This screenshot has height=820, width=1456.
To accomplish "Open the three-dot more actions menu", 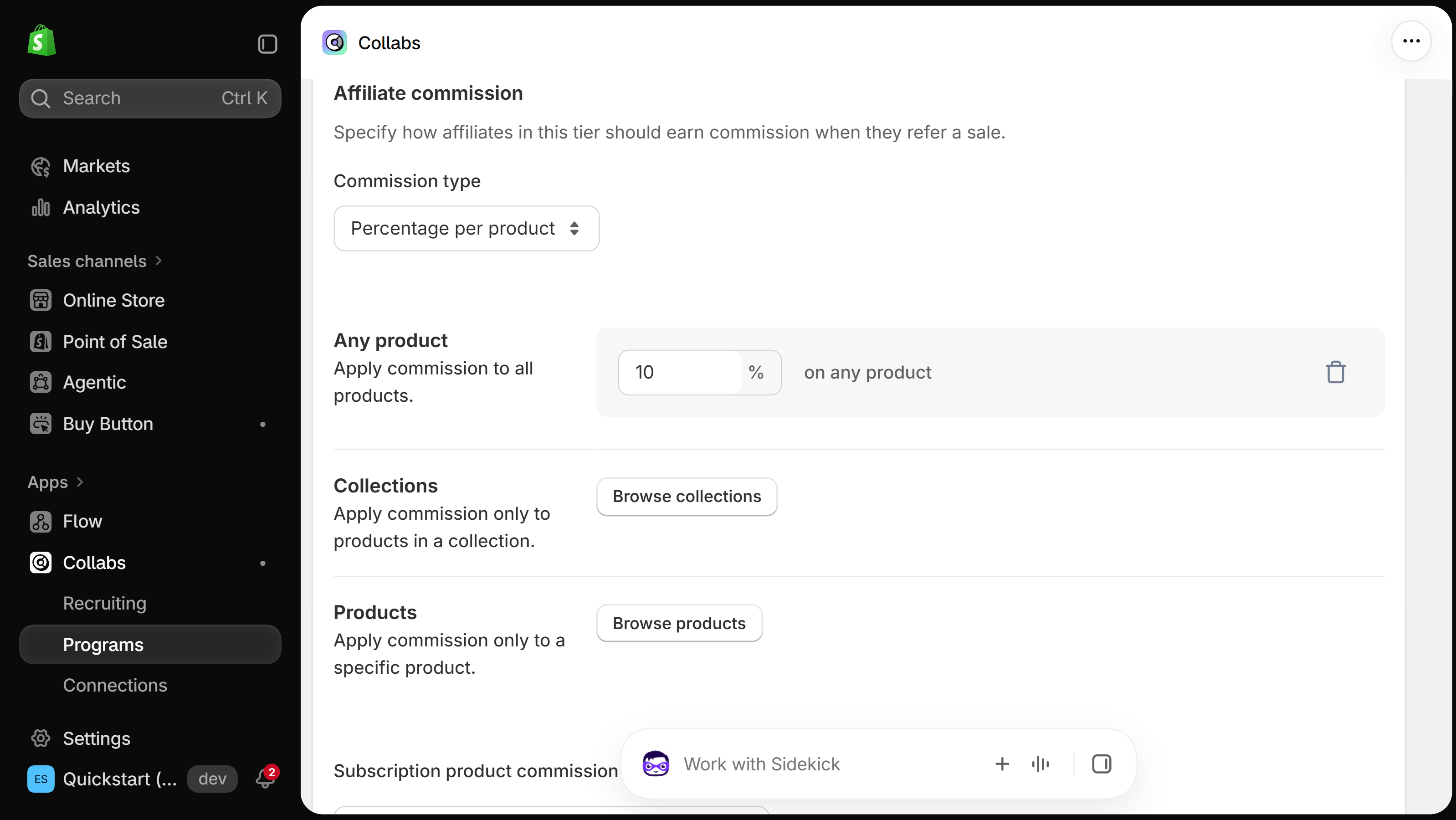I will (1411, 41).
